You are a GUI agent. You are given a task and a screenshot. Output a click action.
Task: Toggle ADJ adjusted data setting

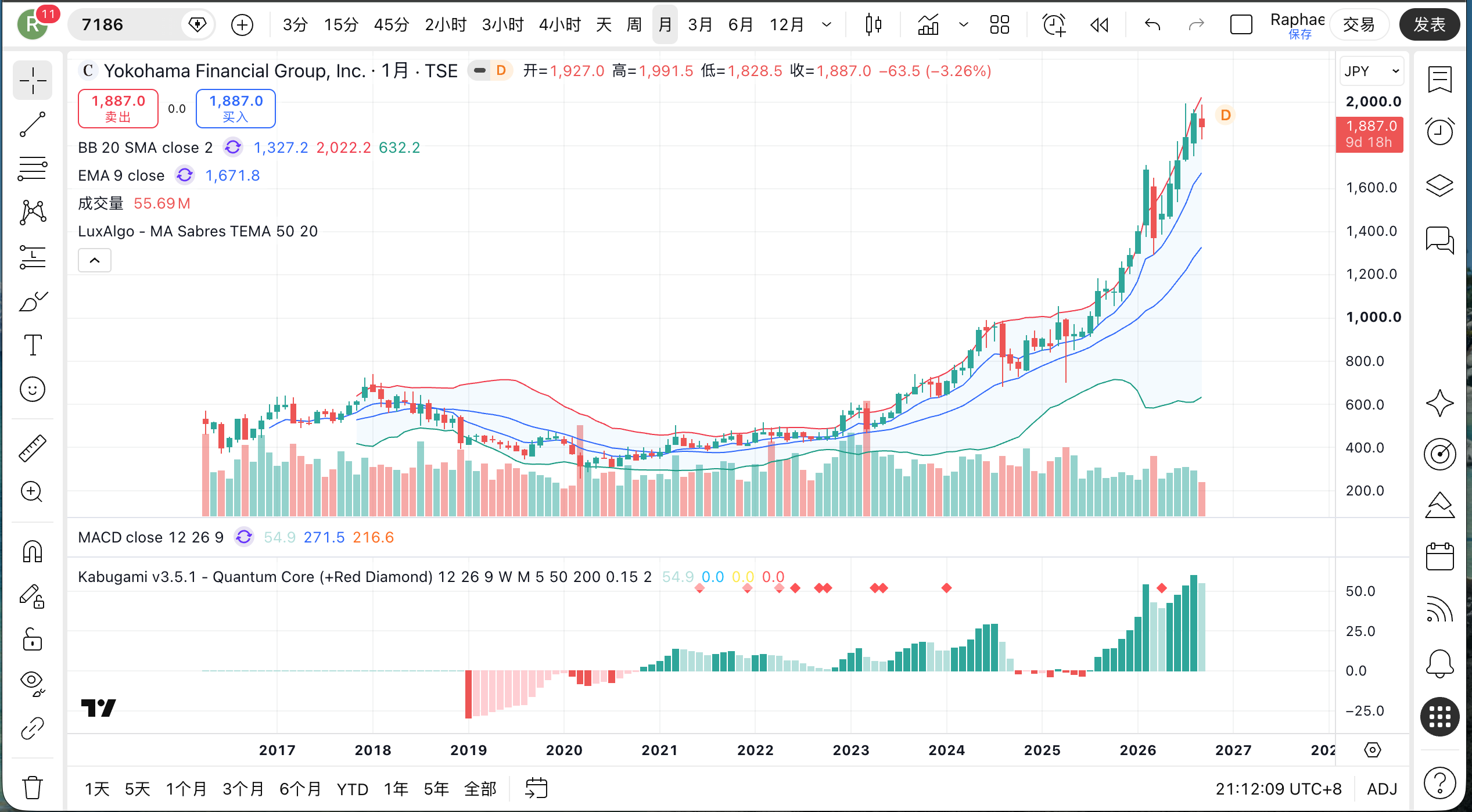[x=1382, y=789]
